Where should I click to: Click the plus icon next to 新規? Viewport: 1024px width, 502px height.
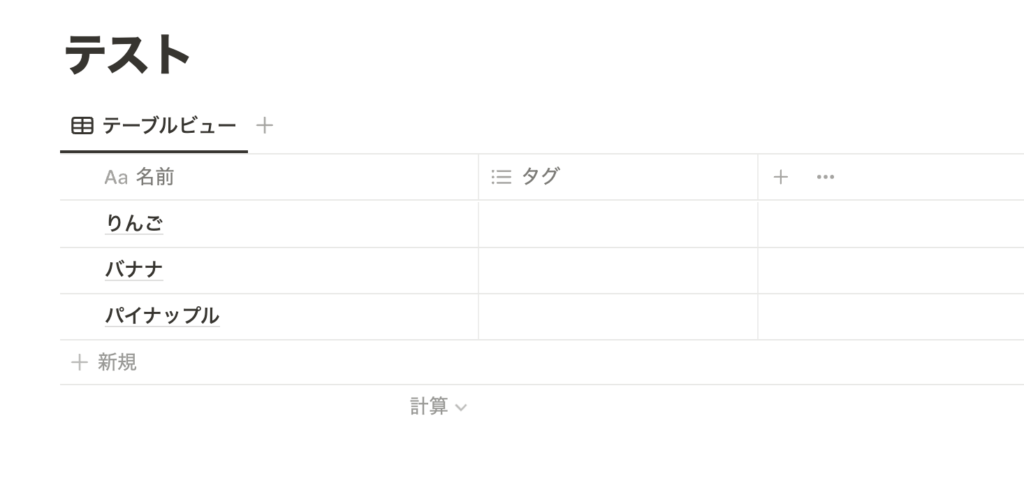tap(79, 362)
